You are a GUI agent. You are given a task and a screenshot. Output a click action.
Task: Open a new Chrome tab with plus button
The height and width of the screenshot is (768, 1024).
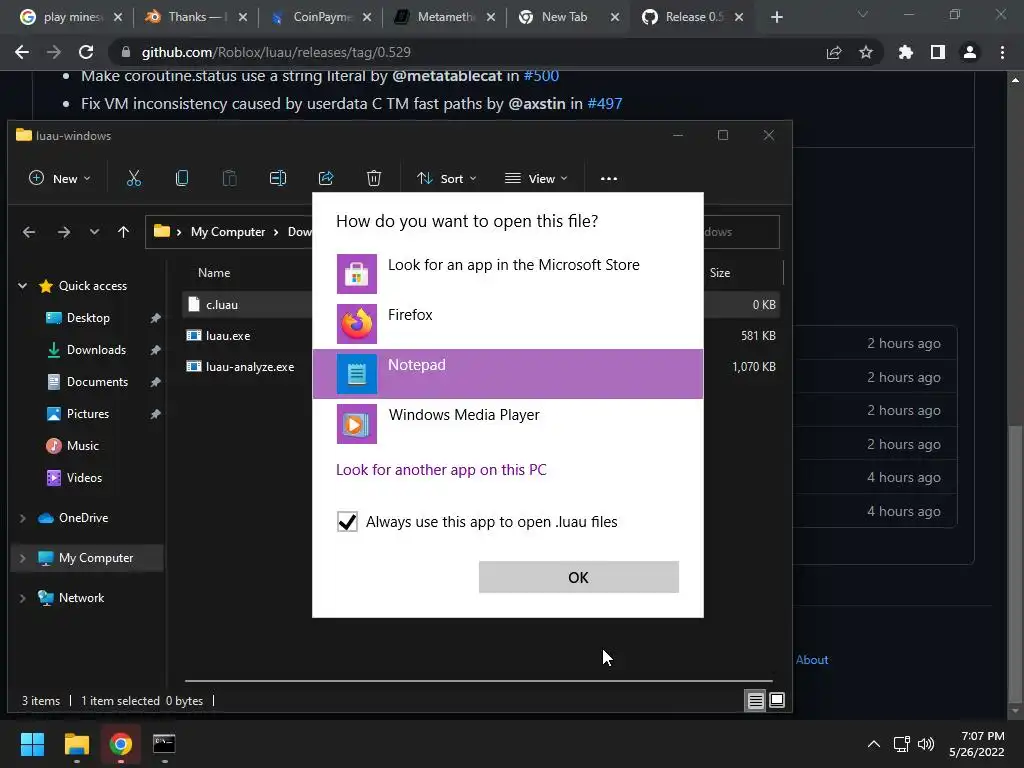776,17
